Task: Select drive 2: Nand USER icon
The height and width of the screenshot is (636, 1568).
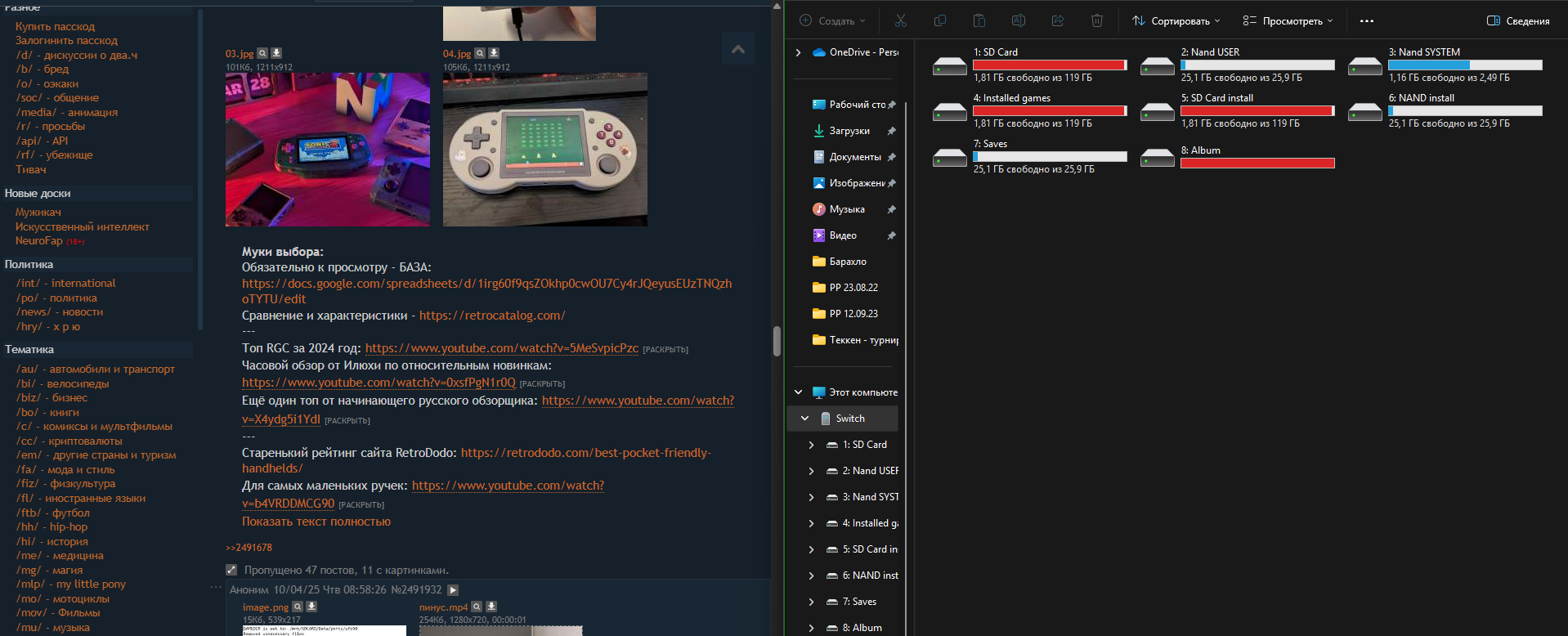Action: click(1158, 65)
